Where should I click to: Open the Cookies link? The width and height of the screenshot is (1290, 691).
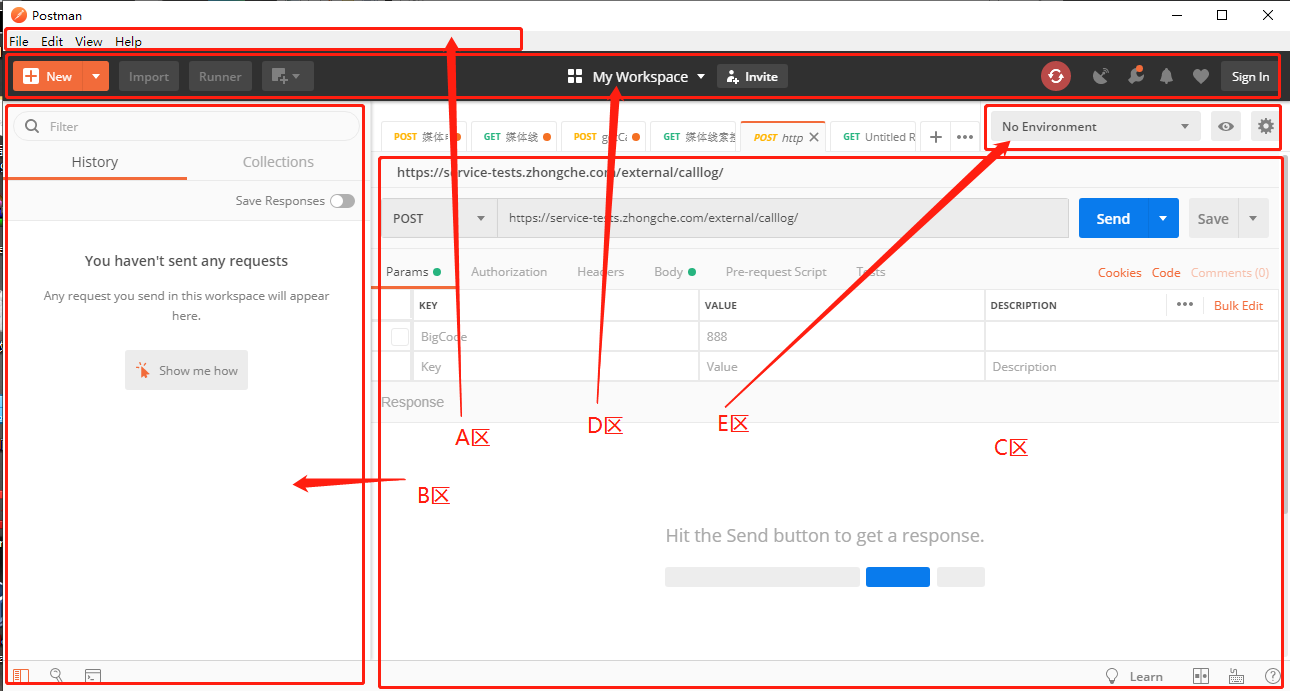[x=1119, y=272]
